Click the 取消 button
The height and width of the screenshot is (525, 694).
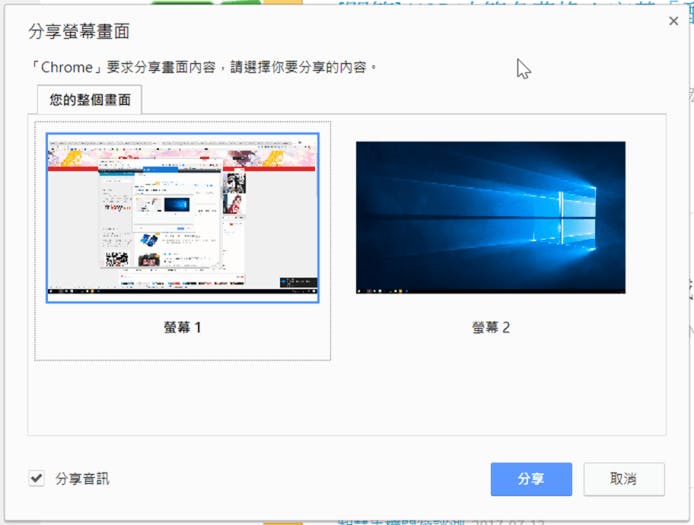624,479
